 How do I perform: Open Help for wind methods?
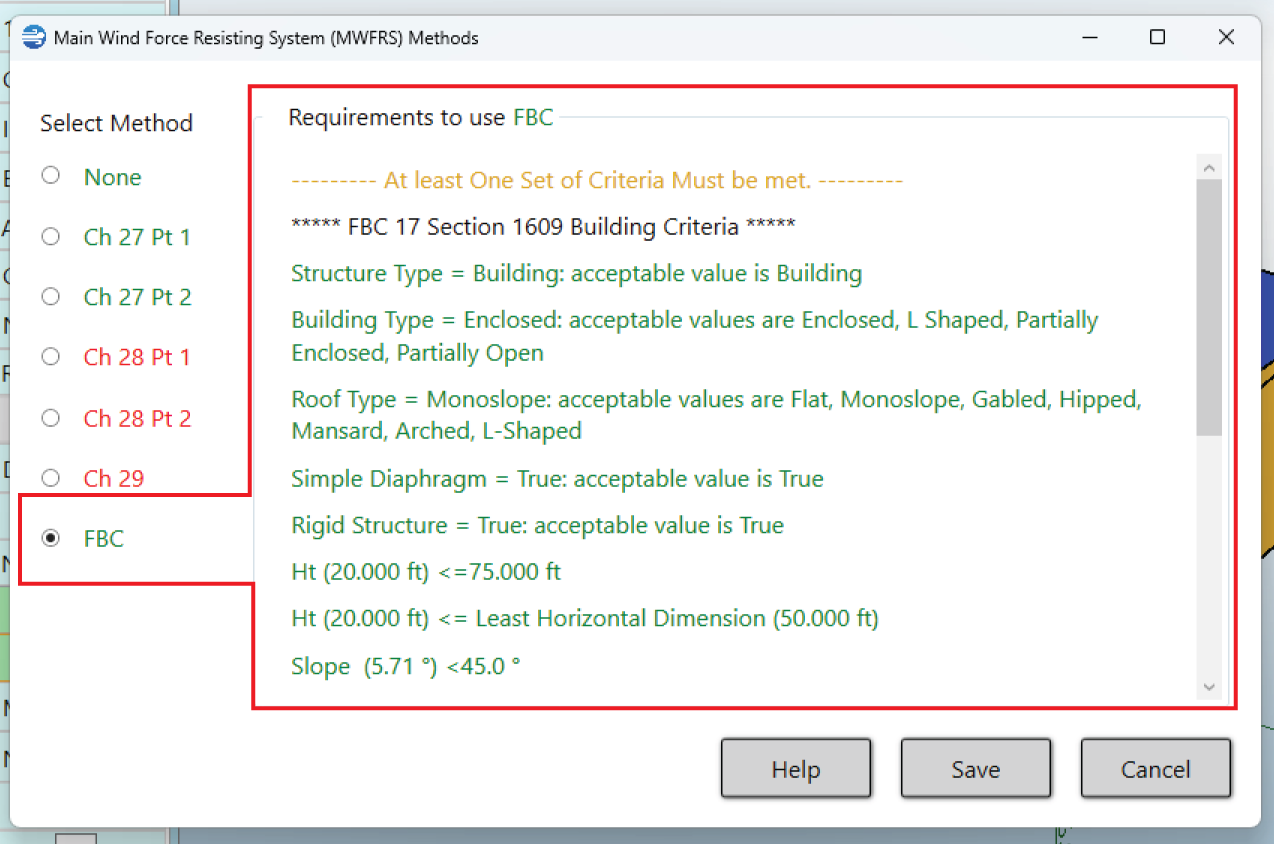tap(795, 769)
